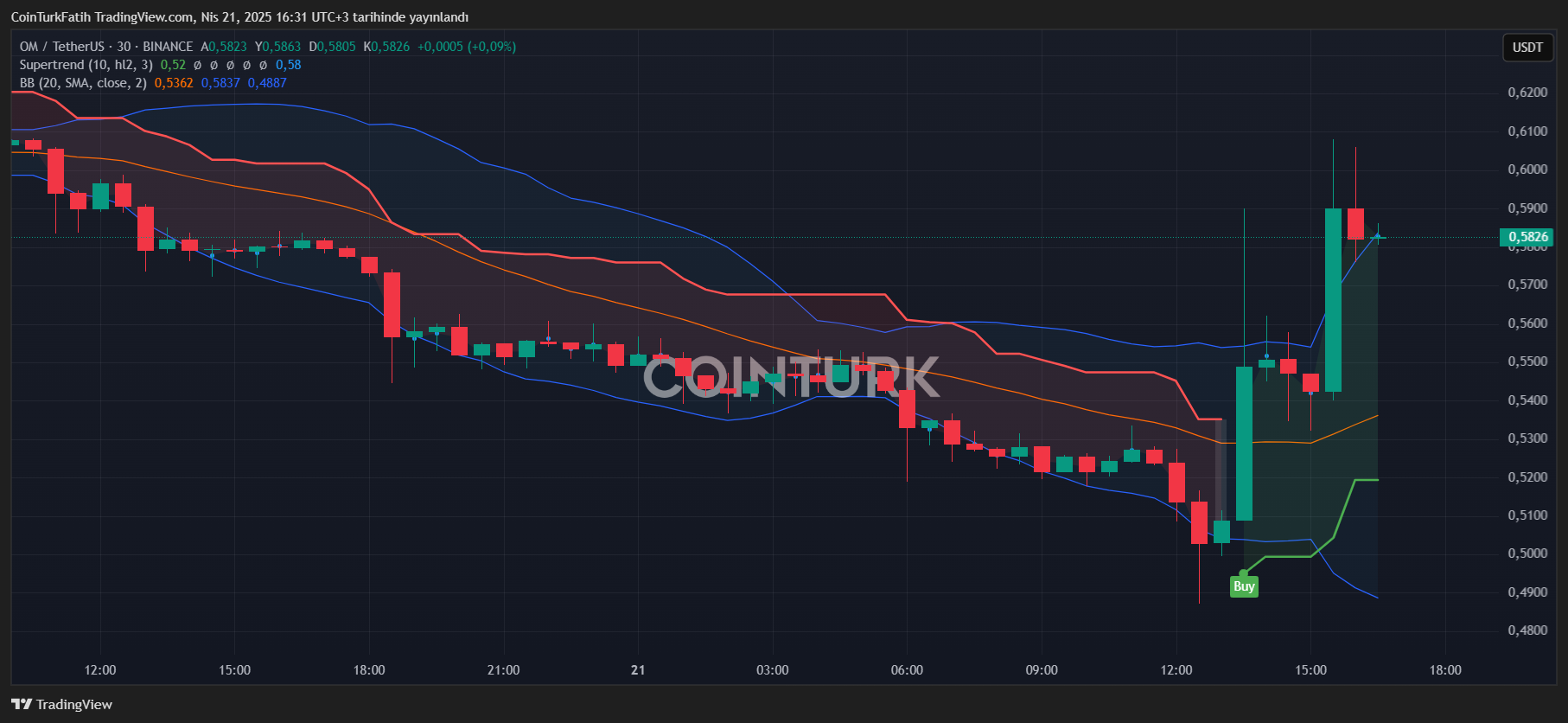The height and width of the screenshot is (723, 1568).
Task: Click the 0,5200 price axis label
Action: tap(1527, 477)
